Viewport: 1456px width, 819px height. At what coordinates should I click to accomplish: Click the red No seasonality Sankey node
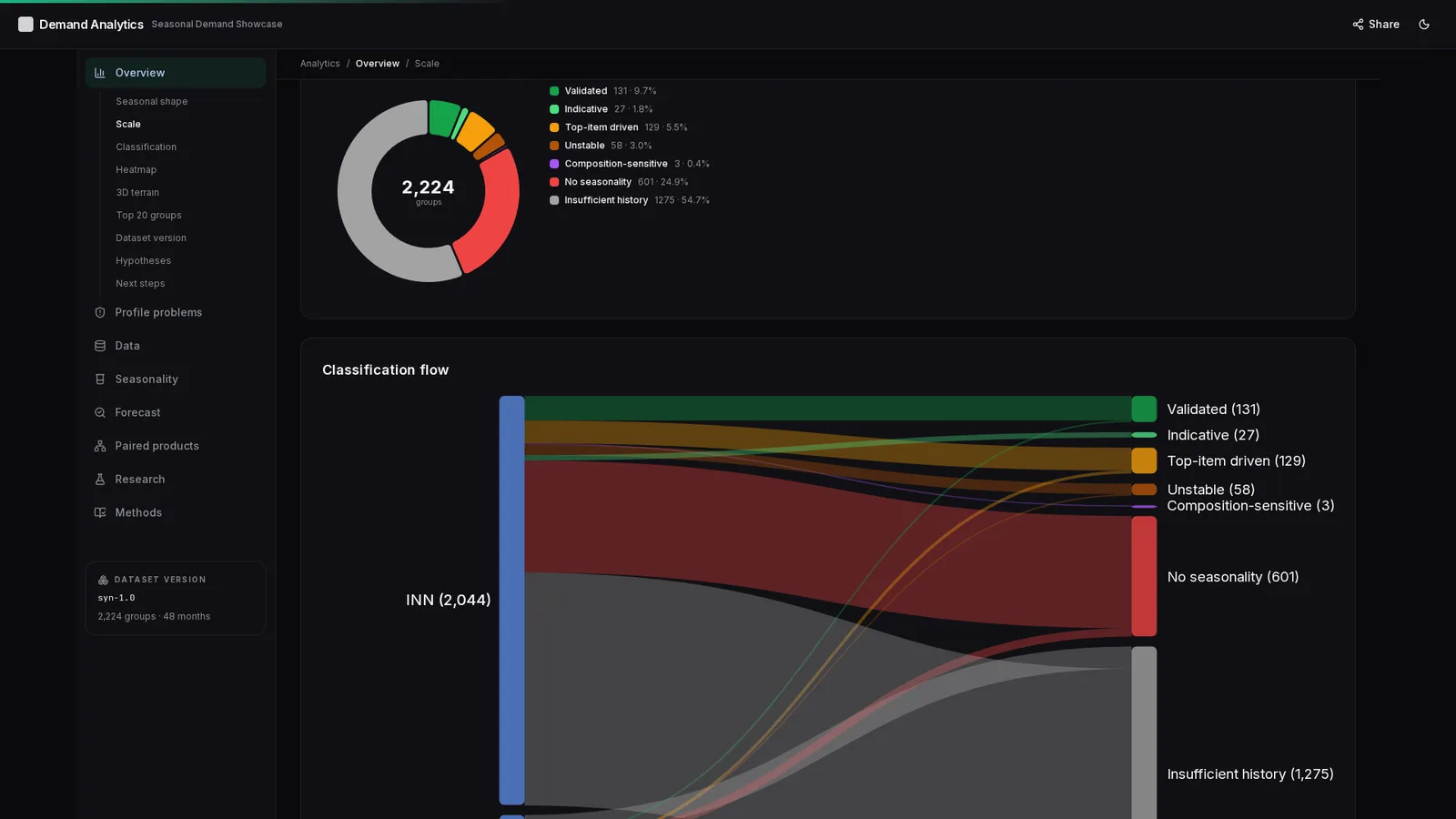pos(1144,576)
